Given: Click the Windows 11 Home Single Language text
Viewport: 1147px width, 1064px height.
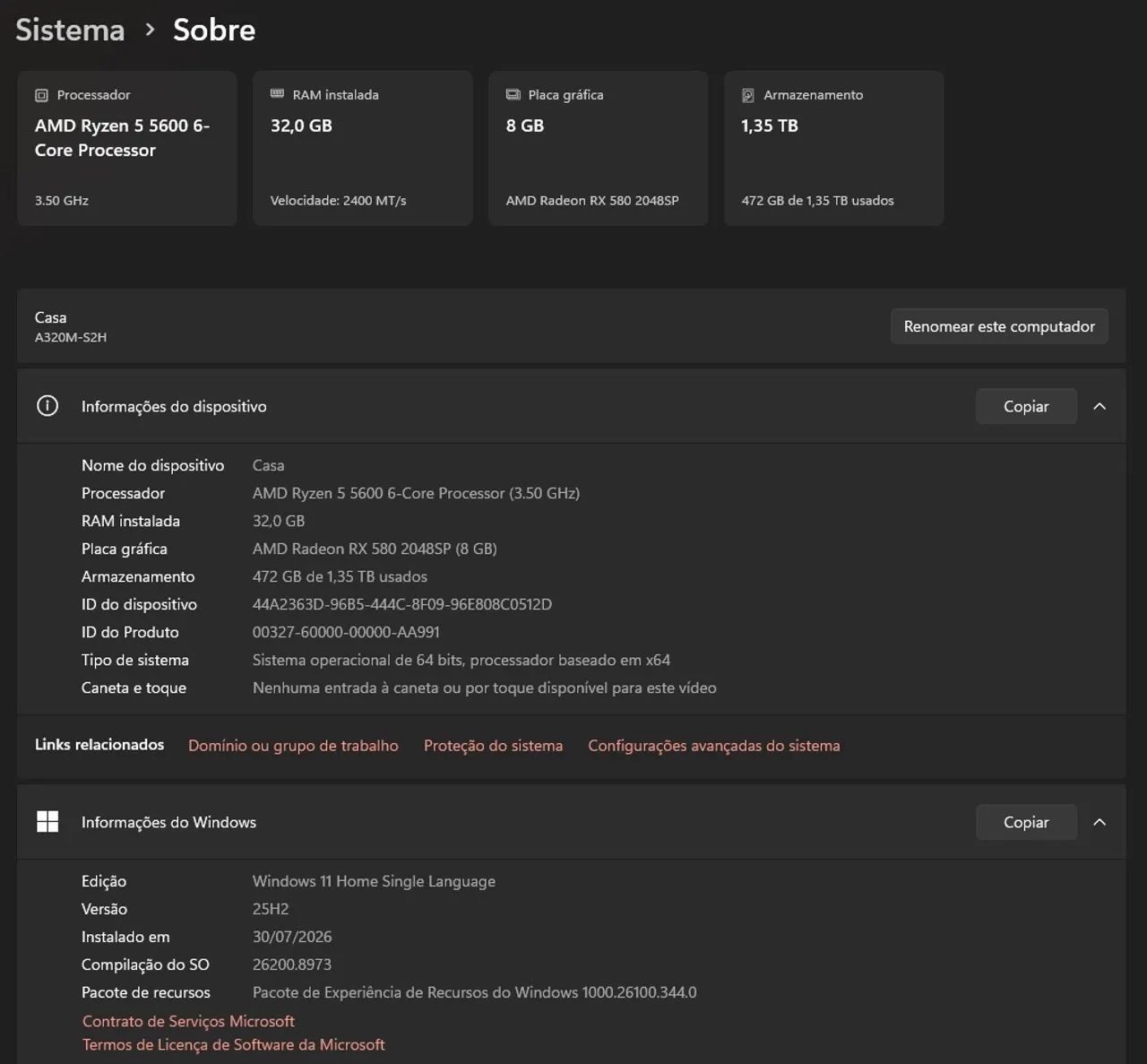Looking at the screenshot, I should click(x=374, y=881).
